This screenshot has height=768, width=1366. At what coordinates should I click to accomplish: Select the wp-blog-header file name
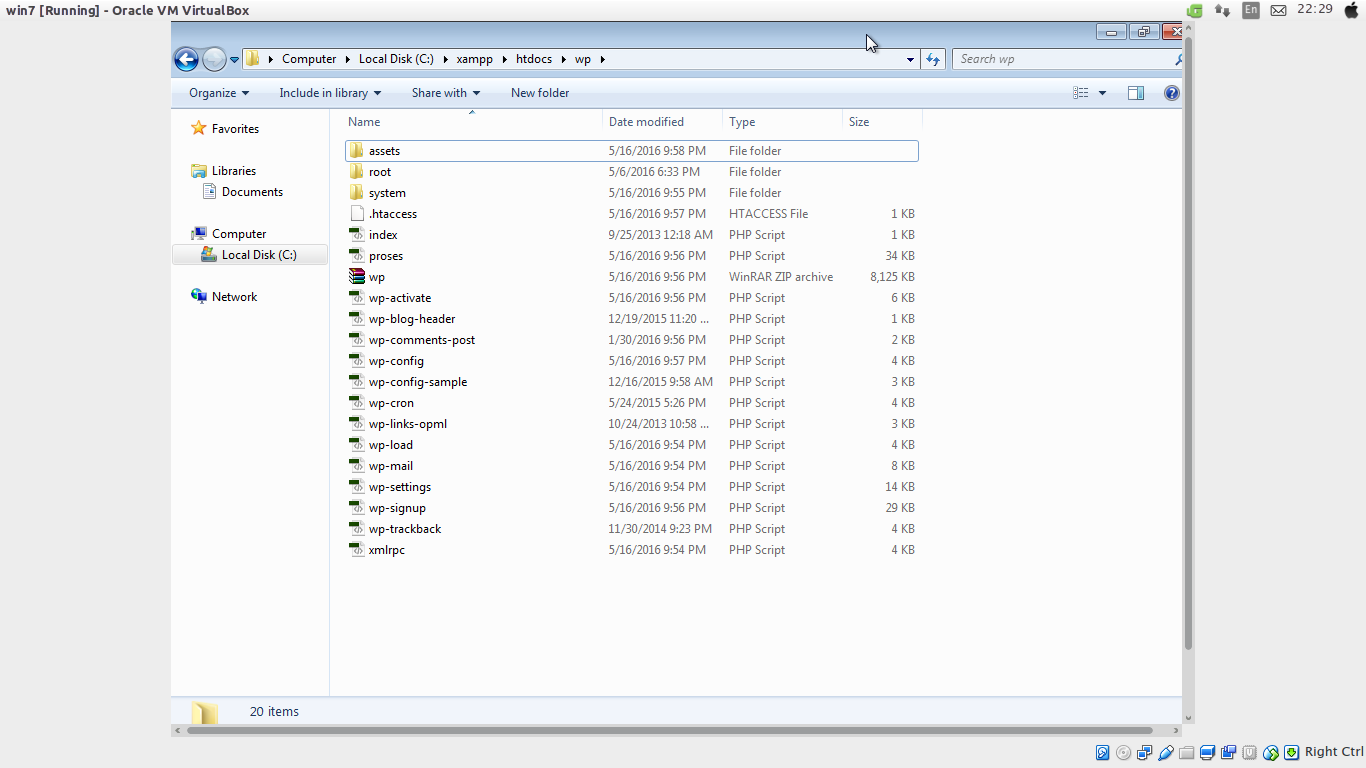coord(412,319)
